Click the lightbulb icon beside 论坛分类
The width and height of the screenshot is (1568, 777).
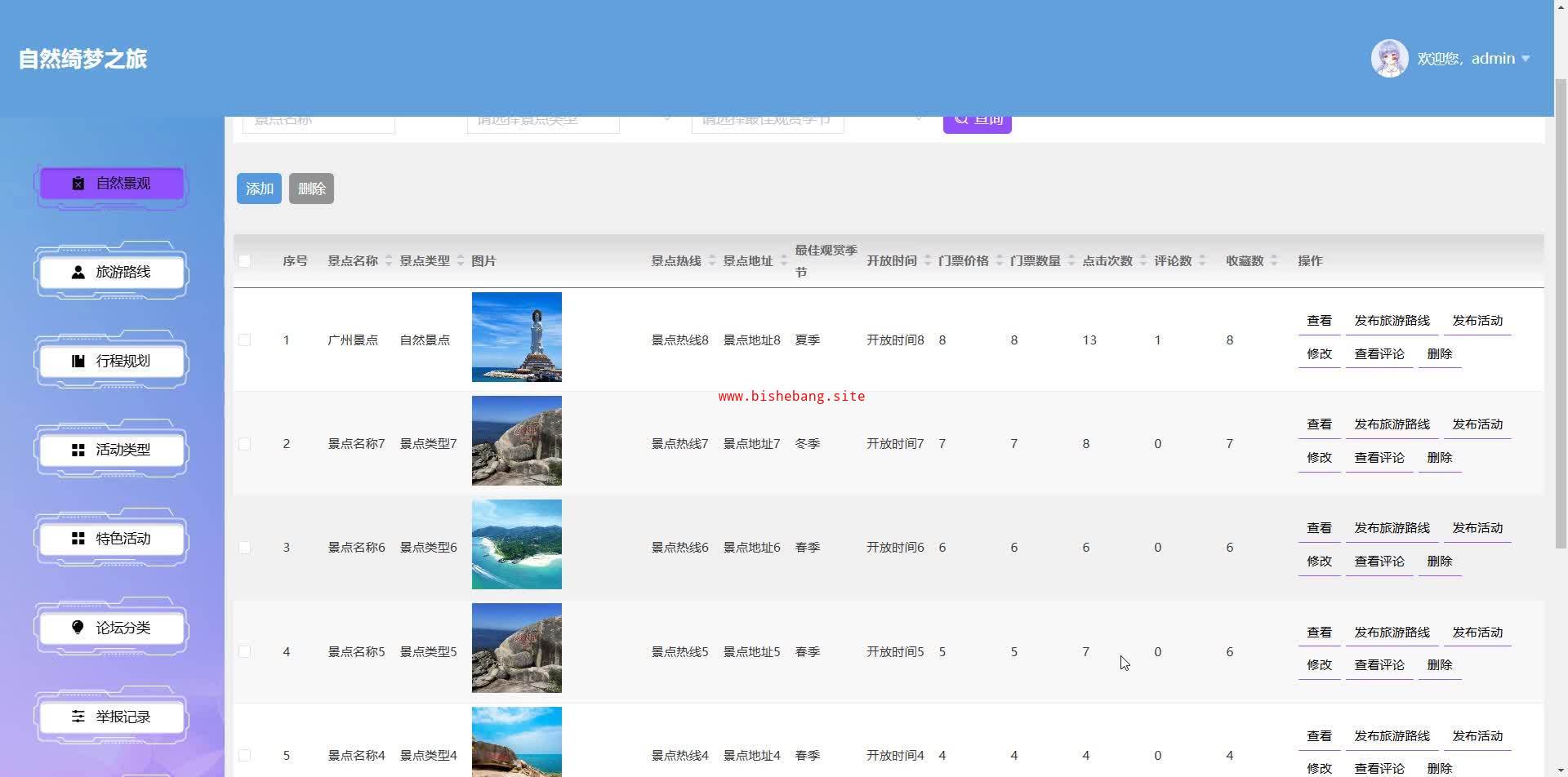78,628
